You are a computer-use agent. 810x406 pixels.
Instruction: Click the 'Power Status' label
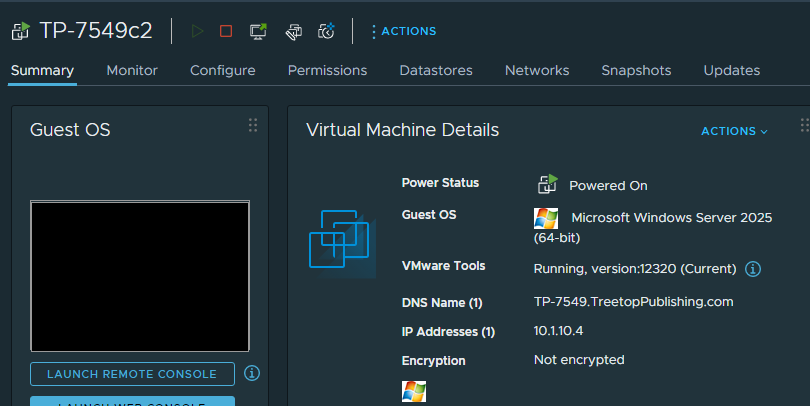pyautogui.click(x=440, y=183)
